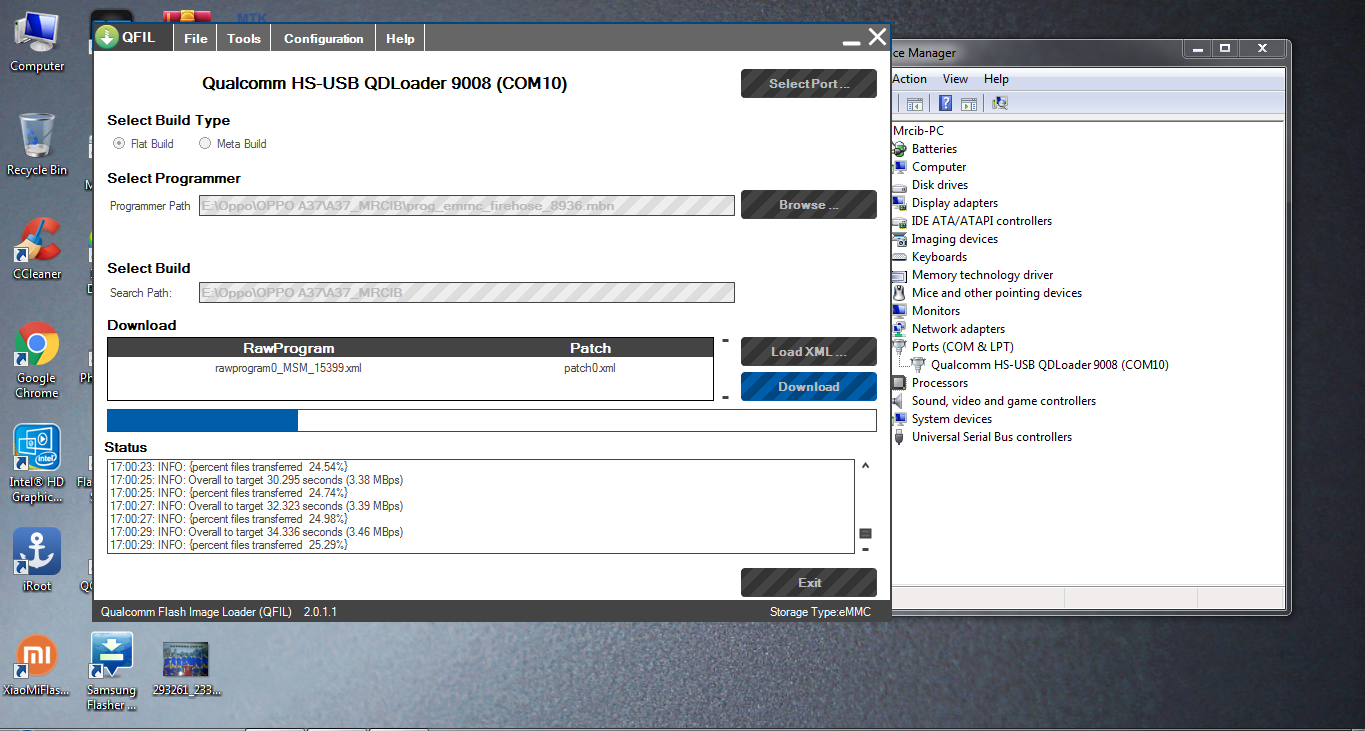Click Device Manager show/hide console tree icon

(x=914, y=103)
